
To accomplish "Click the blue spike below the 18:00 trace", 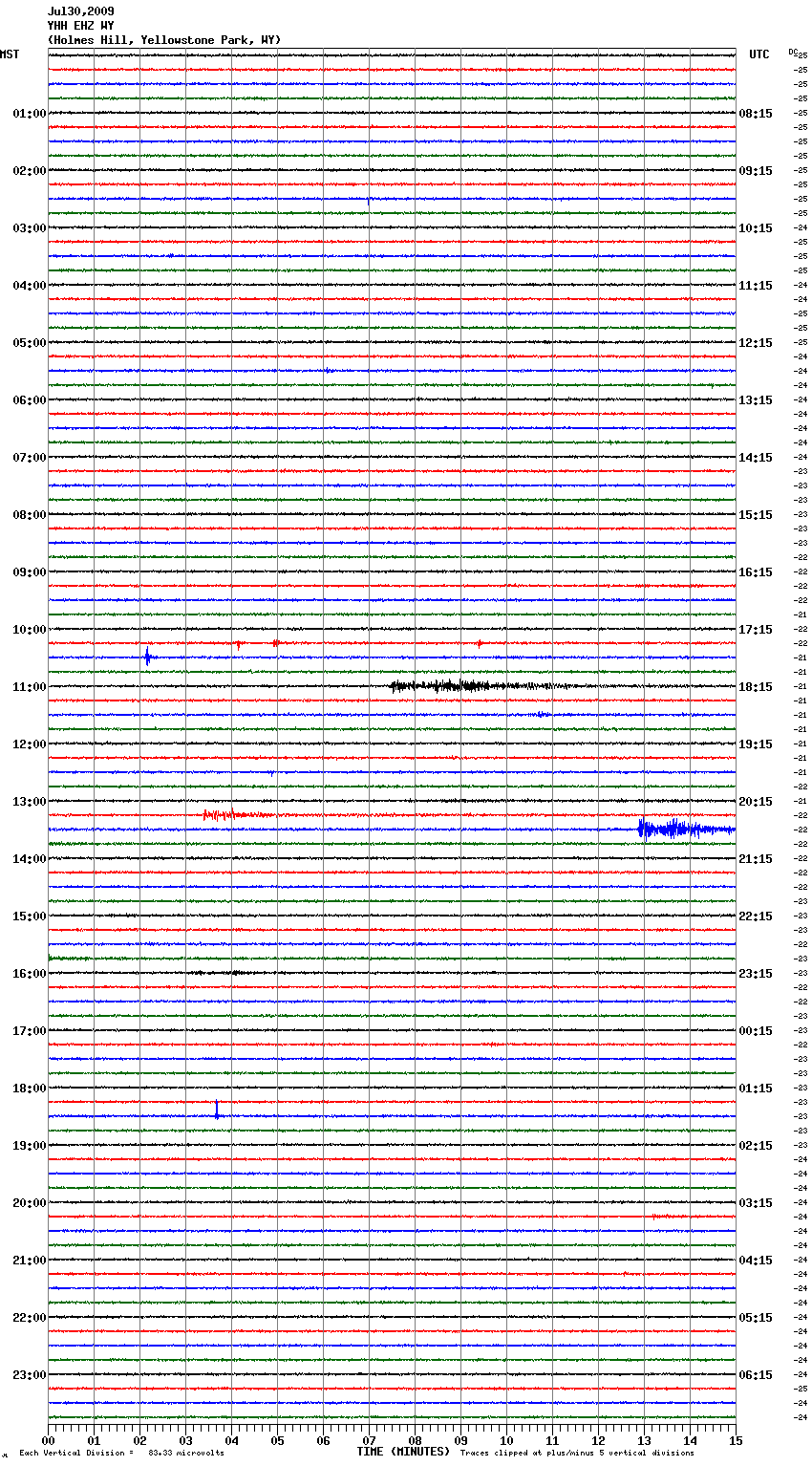I will coord(217,1110).
